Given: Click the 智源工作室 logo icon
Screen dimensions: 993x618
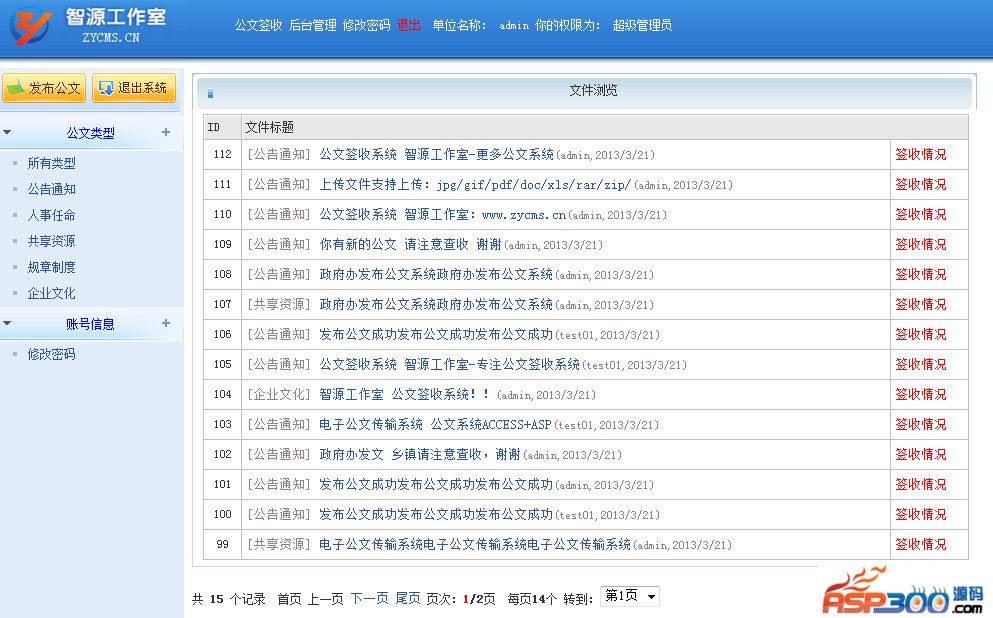Looking at the screenshot, I should click(30, 26).
